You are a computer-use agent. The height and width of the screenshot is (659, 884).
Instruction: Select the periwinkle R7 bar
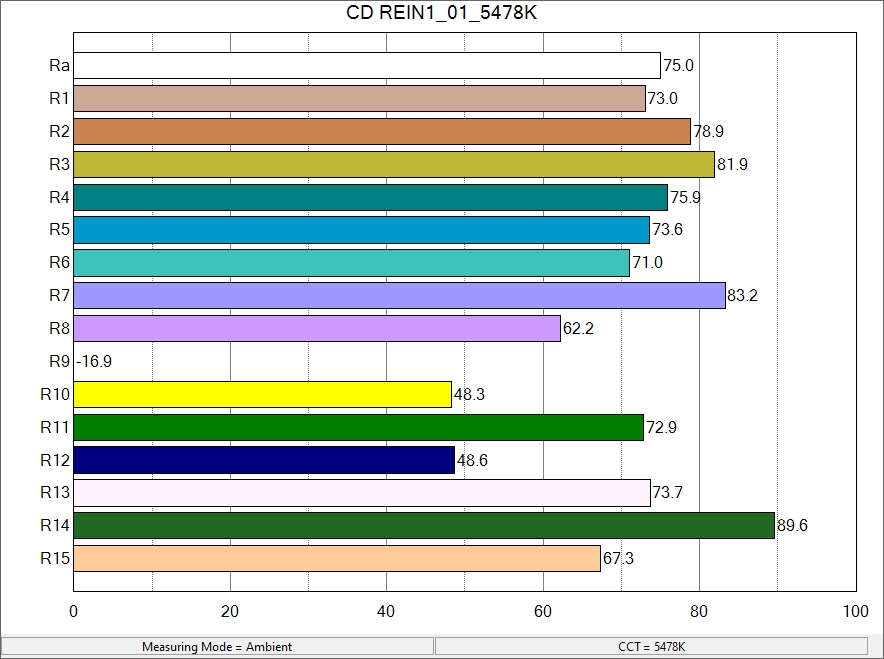(x=399, y=296)
